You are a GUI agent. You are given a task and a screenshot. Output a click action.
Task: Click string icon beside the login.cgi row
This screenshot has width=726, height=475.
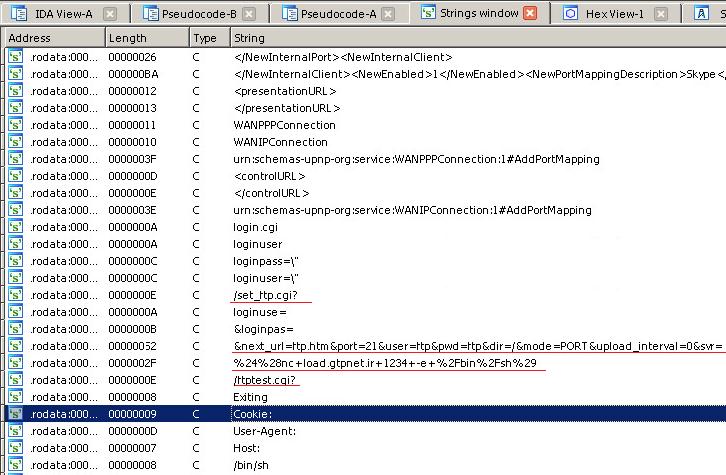[16, 227]
